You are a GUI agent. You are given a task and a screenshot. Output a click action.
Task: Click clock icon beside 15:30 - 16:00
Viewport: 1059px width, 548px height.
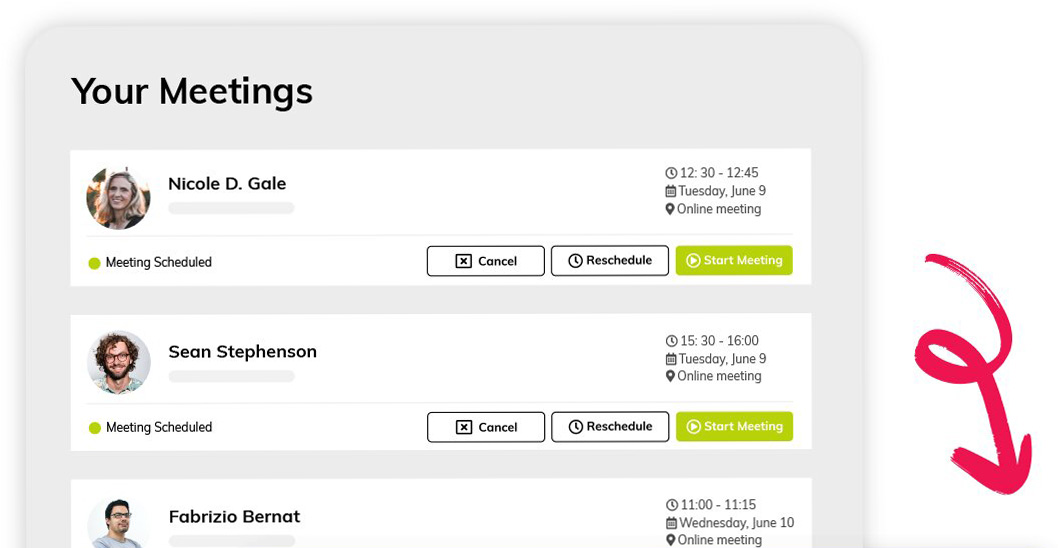(x=671, y=341)
